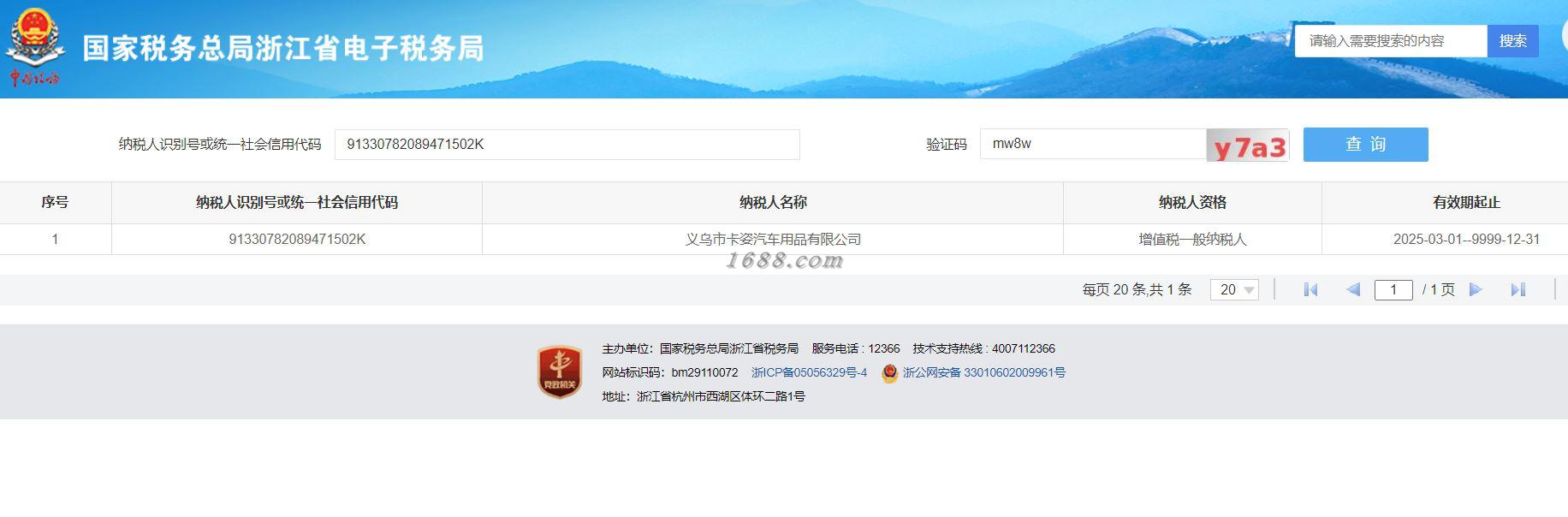Open the 浙公网安备 33010602009961号 link

983,372
